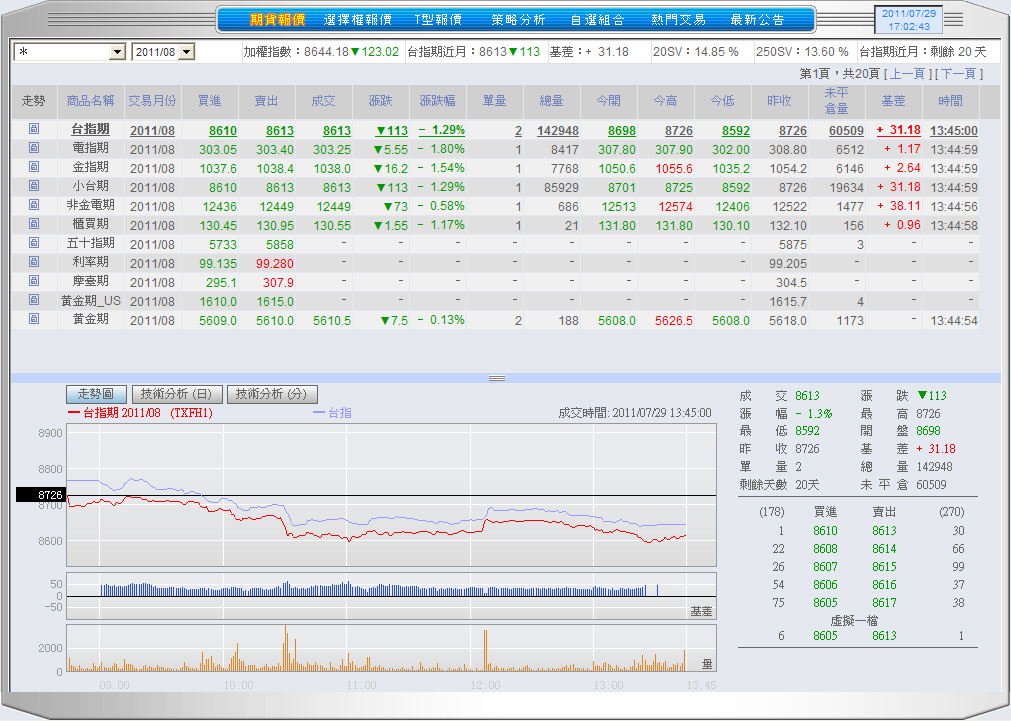The width and height of the screenshot is (1011, 721).
Task: Click the horizontal splitter grip between panels
Action: (x=496, y=378)
